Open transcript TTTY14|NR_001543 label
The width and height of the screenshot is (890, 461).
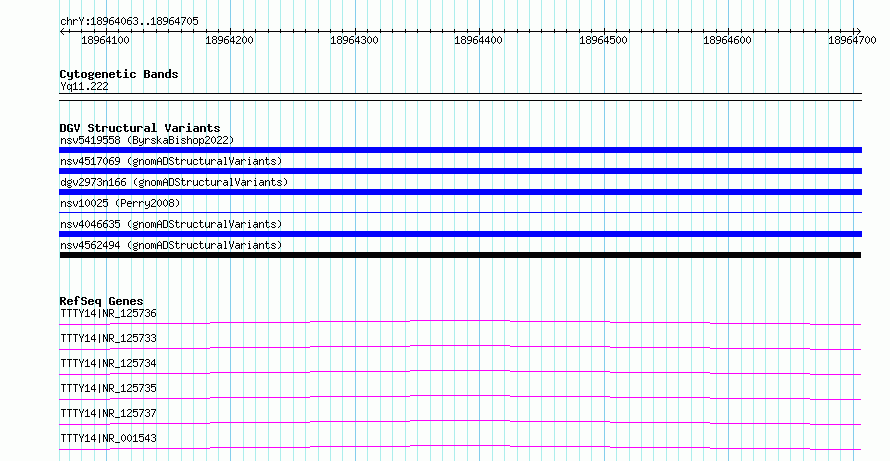pos(108,438)
